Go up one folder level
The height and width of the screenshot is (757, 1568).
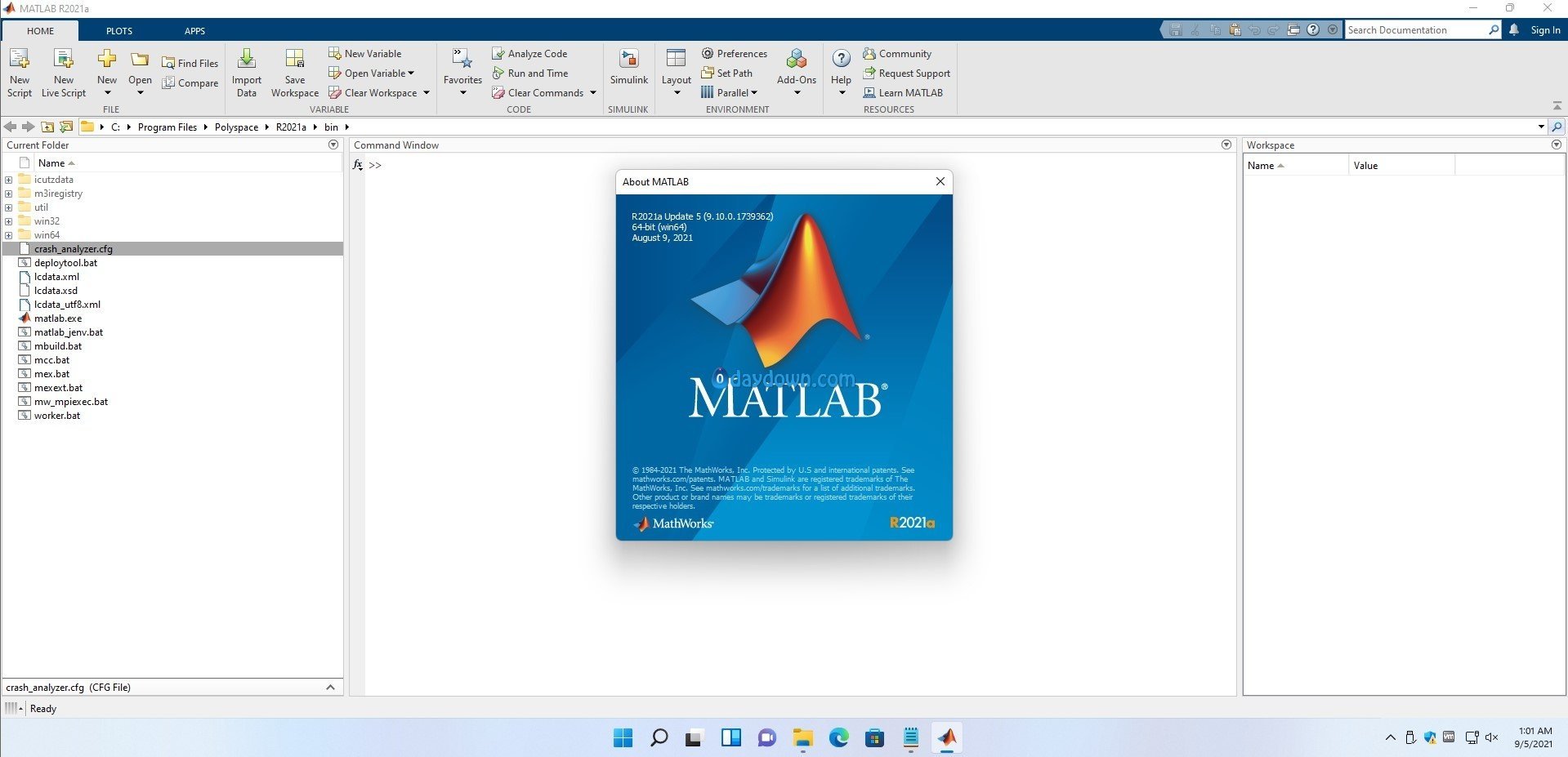(x=47, y=127)
